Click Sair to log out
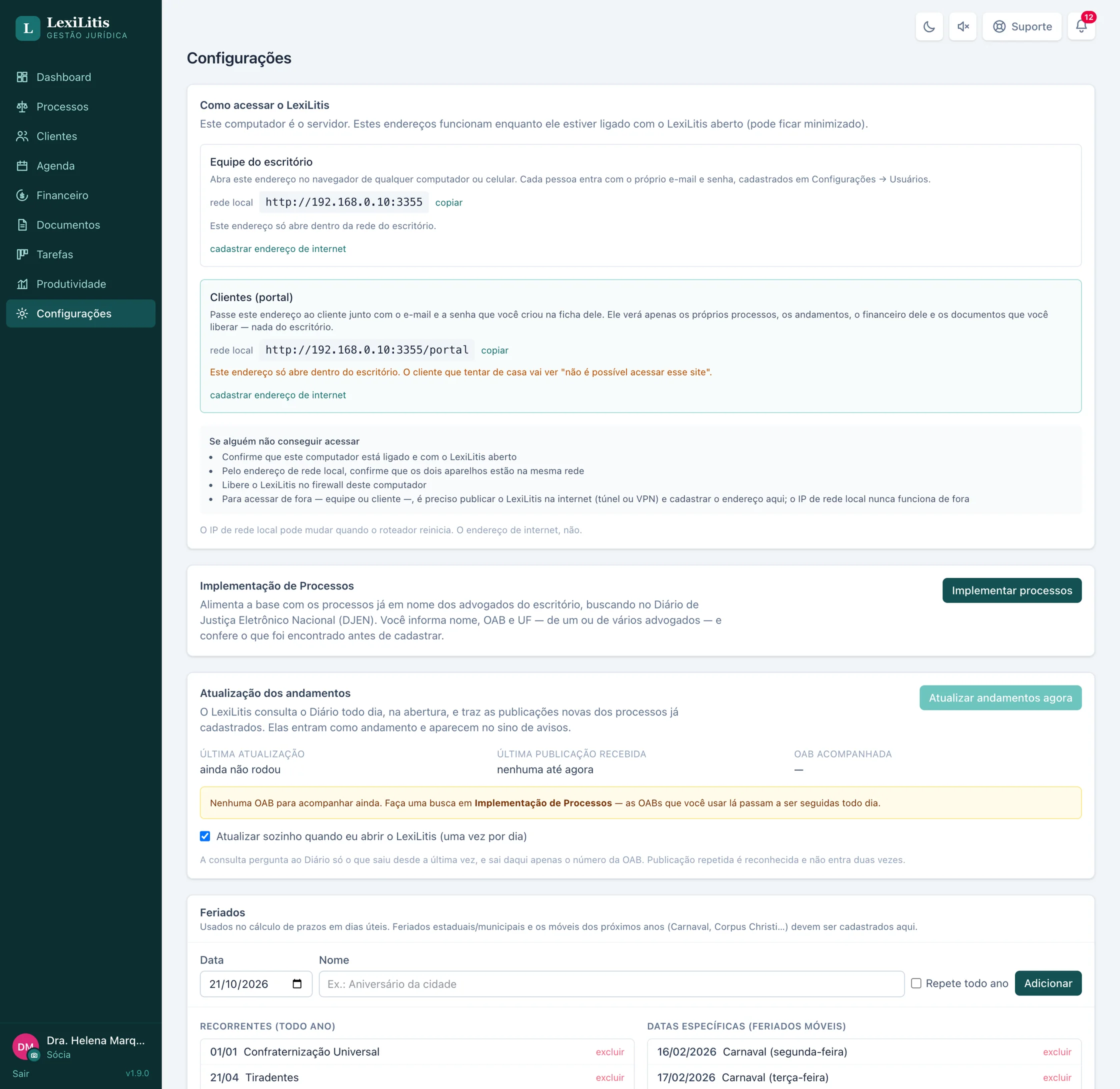This screenshot has width=1120, height=1089. coord(20,1073)
